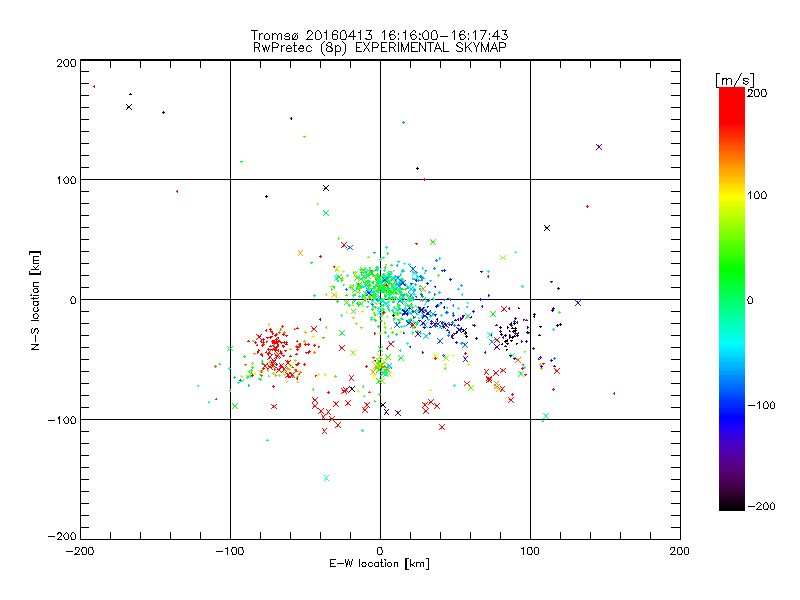Click the red X marker just below the -100 gridline
Image resolution: width=800 pixels, height=600 pixels.
click(x=442, y=427)
